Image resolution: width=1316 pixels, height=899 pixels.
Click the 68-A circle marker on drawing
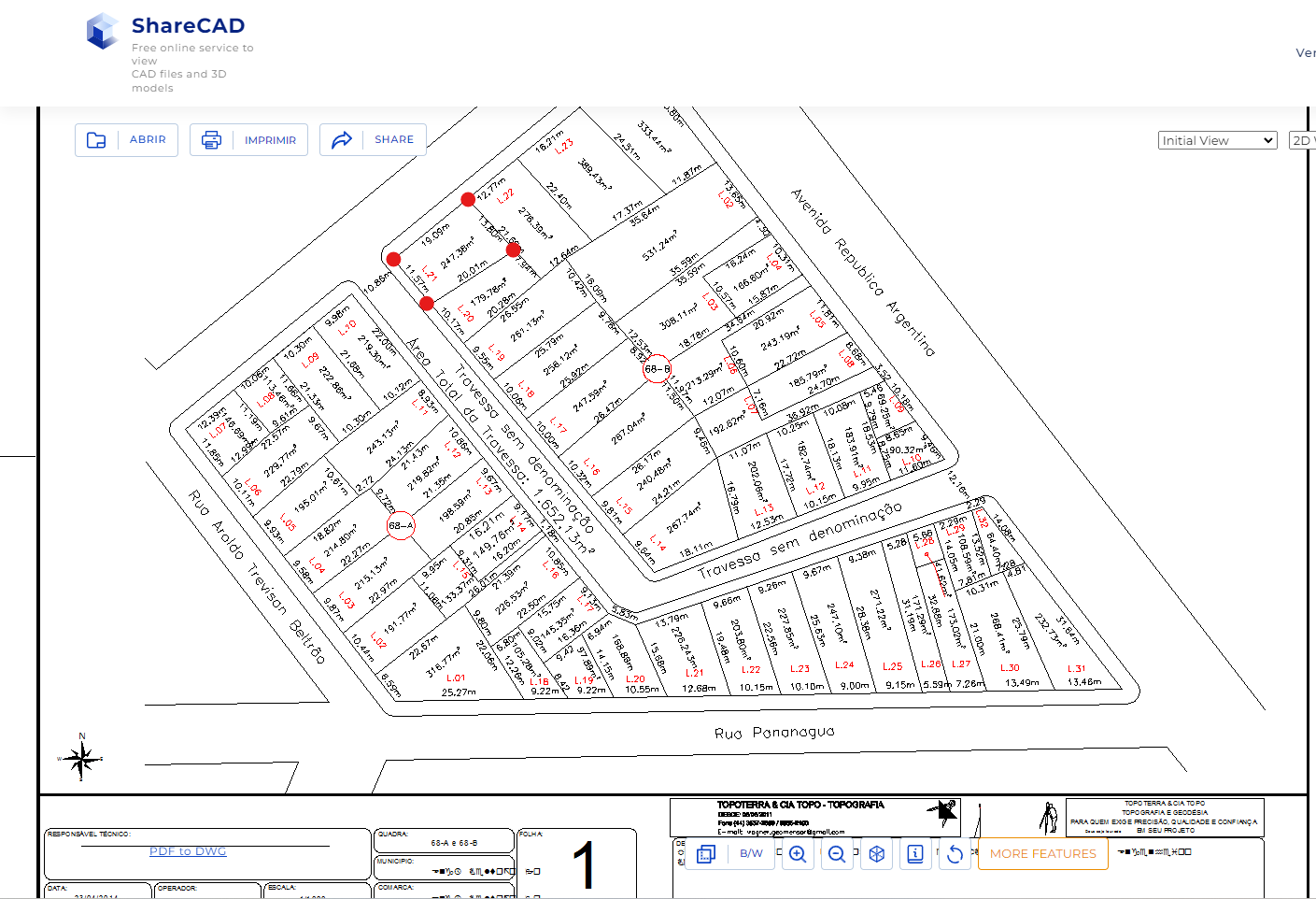coord(401,525)
